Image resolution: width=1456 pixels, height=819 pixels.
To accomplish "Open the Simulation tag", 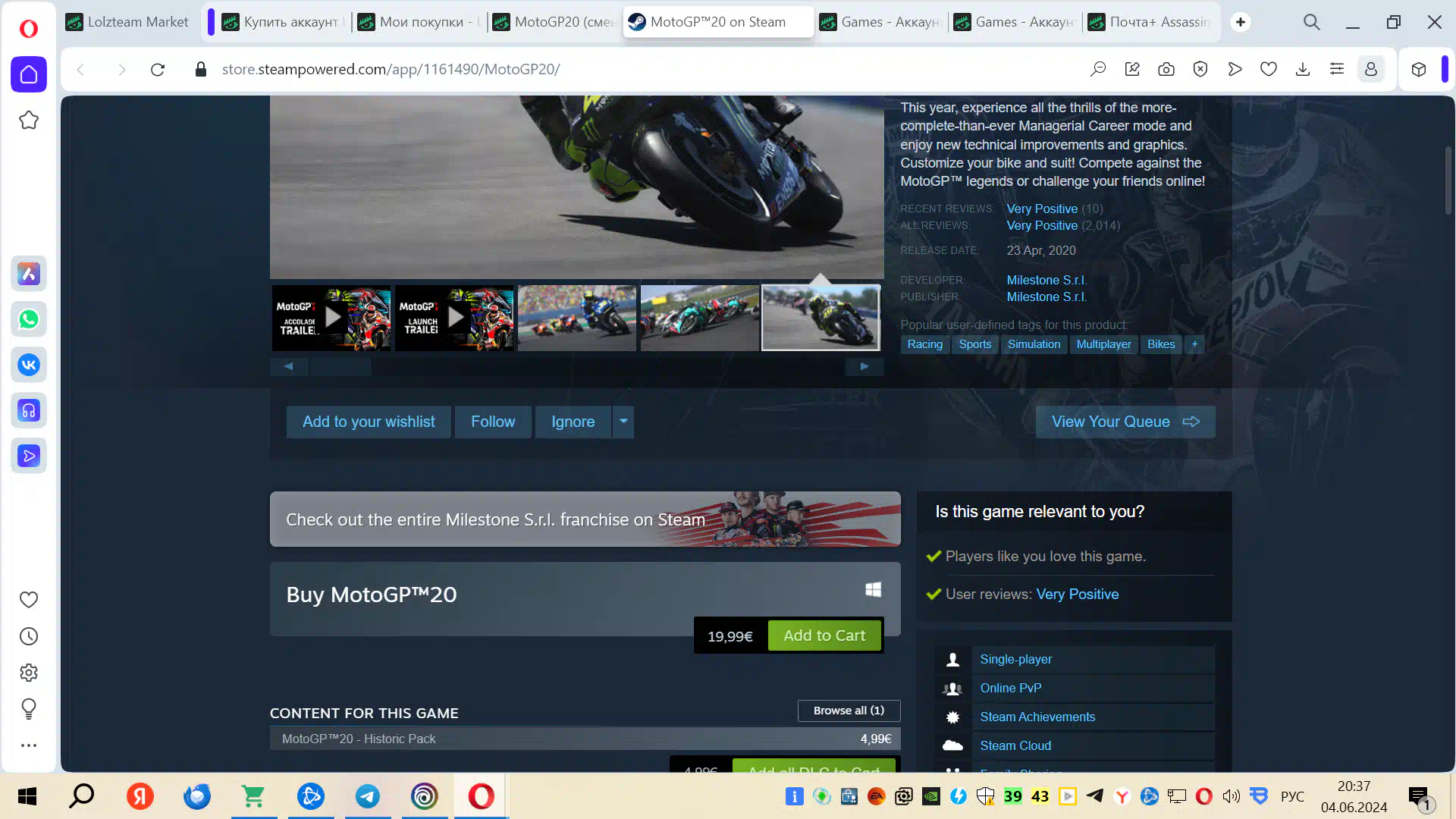I will [1034, 344].
